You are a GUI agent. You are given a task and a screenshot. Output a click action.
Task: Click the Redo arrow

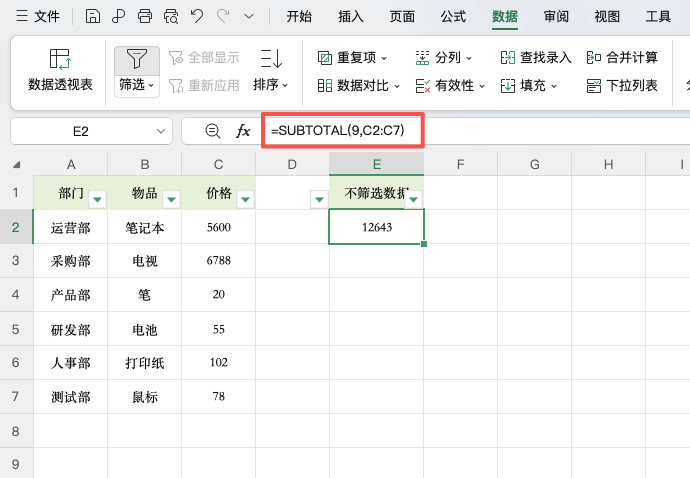(x=223, y=17)
